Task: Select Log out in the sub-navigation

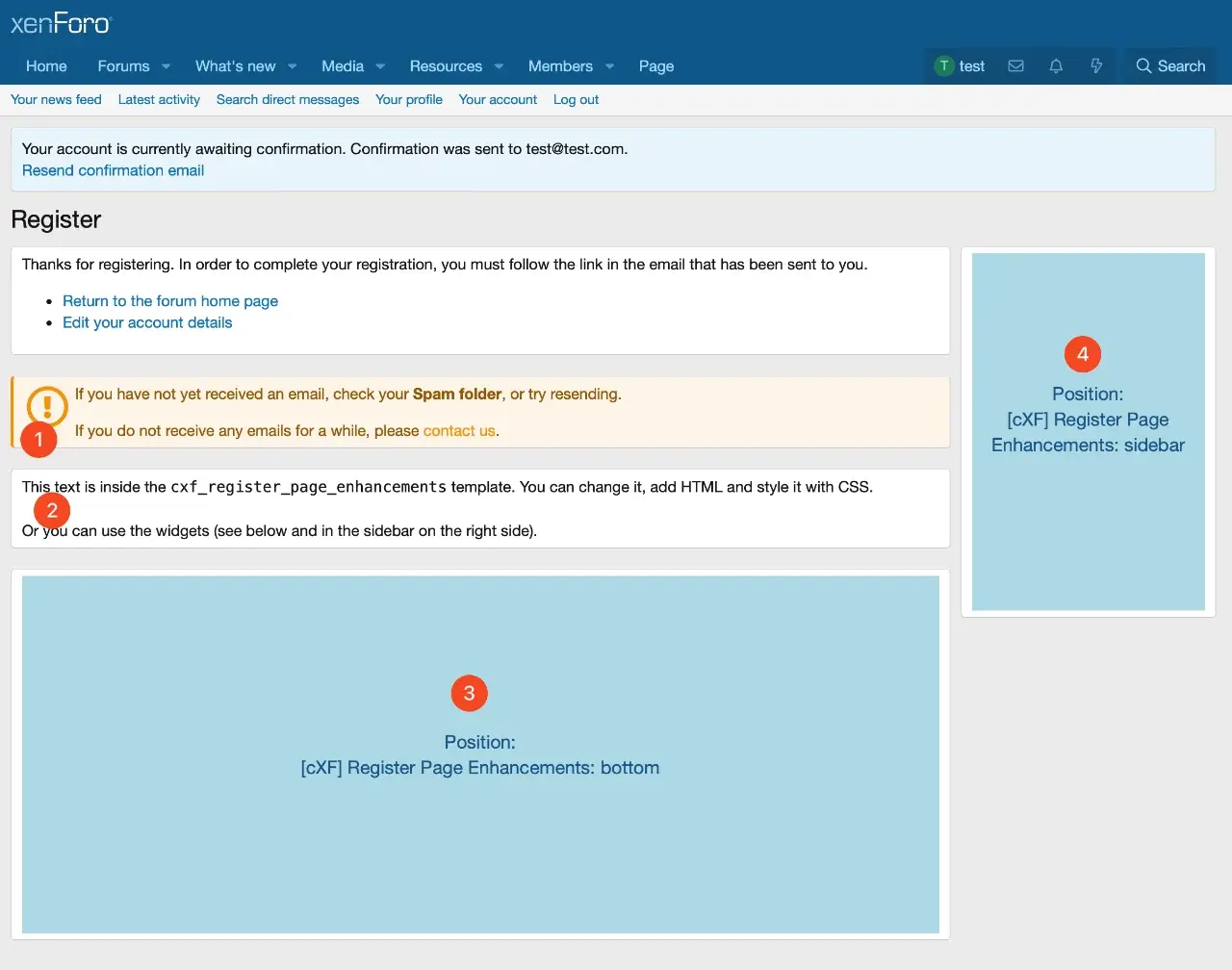Action: [576, 99]
